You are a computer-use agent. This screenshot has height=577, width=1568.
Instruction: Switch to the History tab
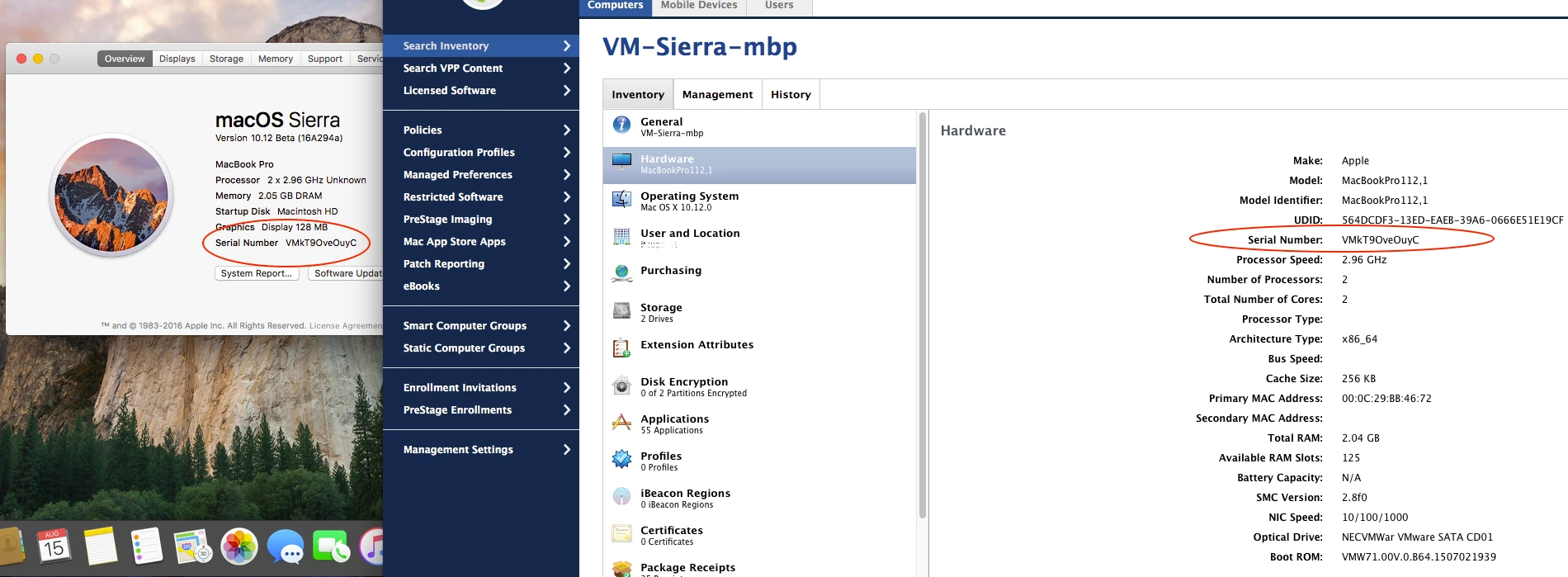pos(791,94)
